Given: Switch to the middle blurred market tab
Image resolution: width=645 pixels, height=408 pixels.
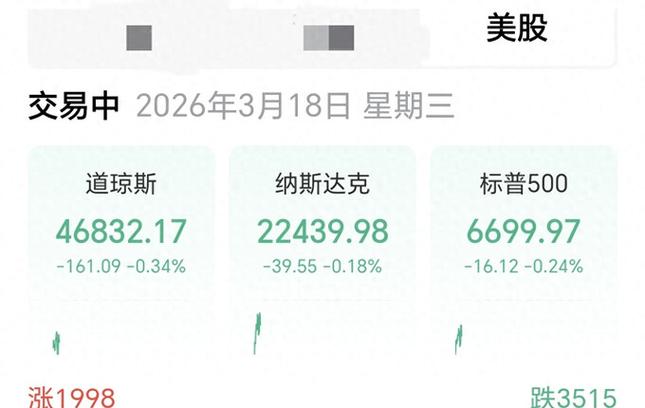Looking at the screenshot, I should pos(329,38).
